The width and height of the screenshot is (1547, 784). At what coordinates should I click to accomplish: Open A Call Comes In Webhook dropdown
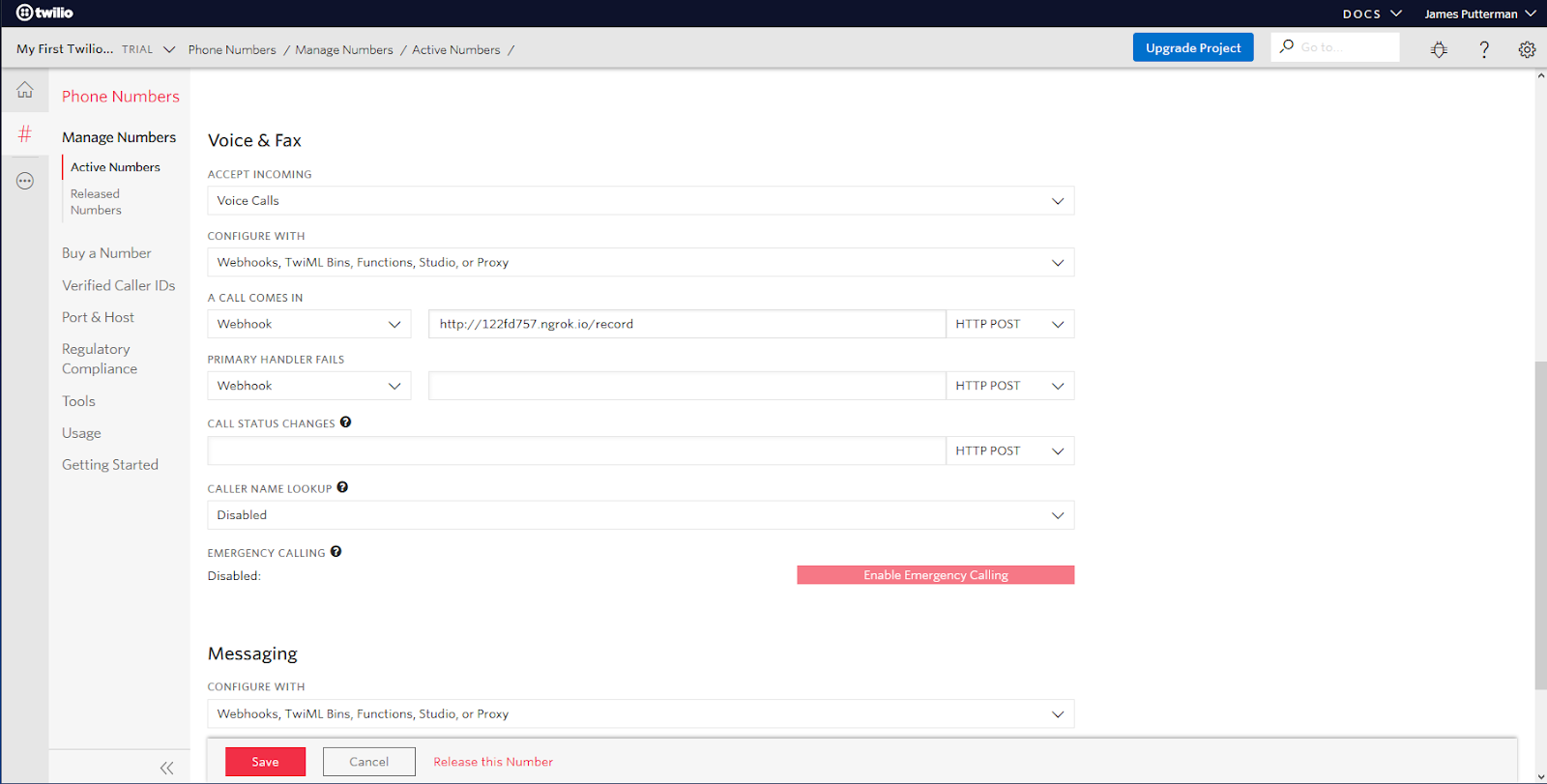tap(309, 324)
